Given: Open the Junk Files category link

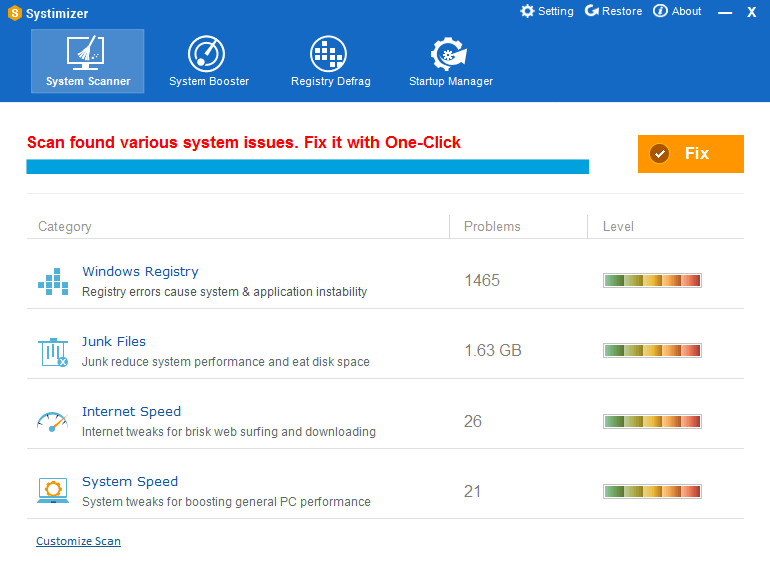Looking at the screenshot, I should [114, 341].
